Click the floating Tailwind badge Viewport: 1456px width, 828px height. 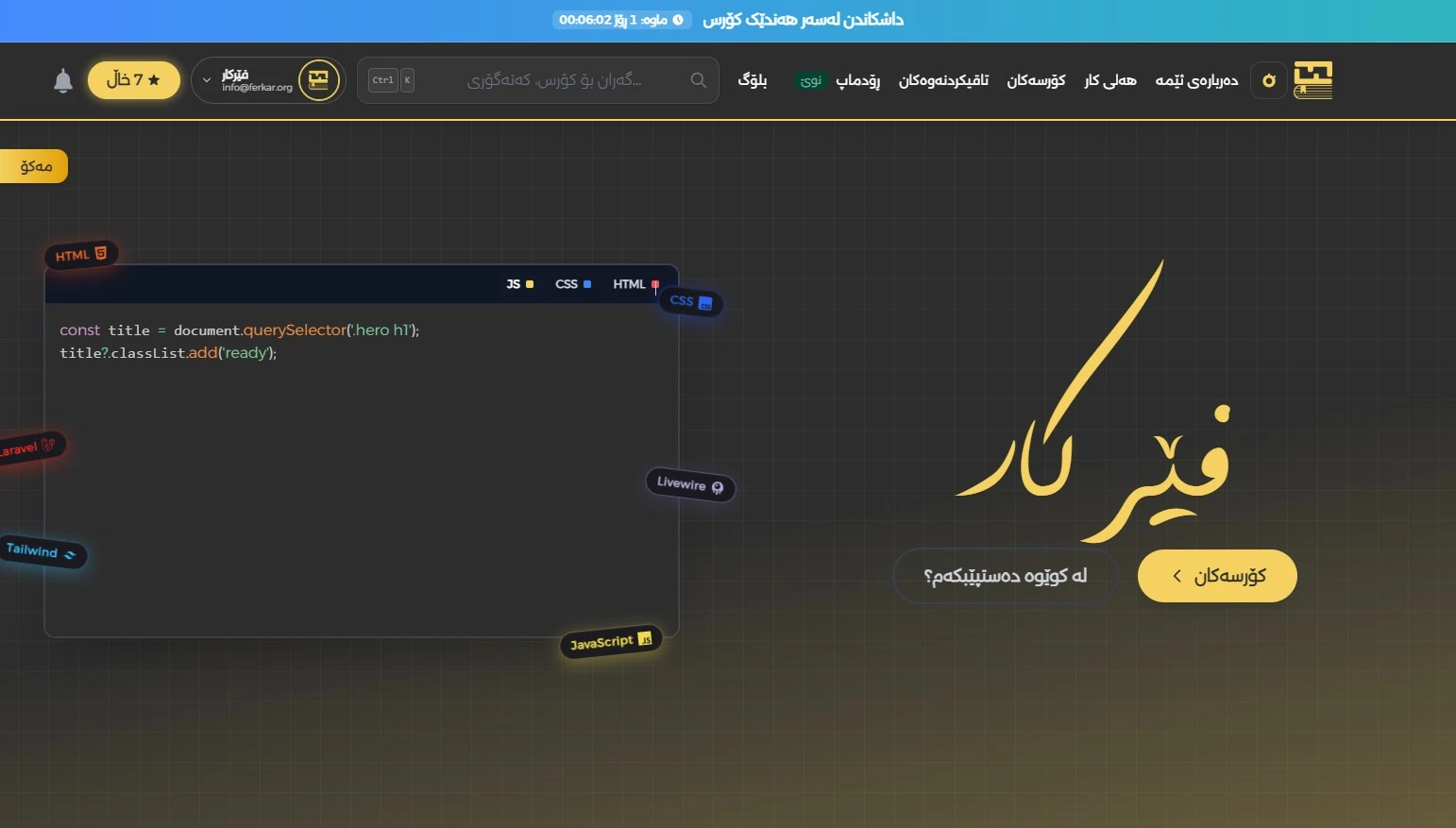pyautogui.click(x=42, y=551)
